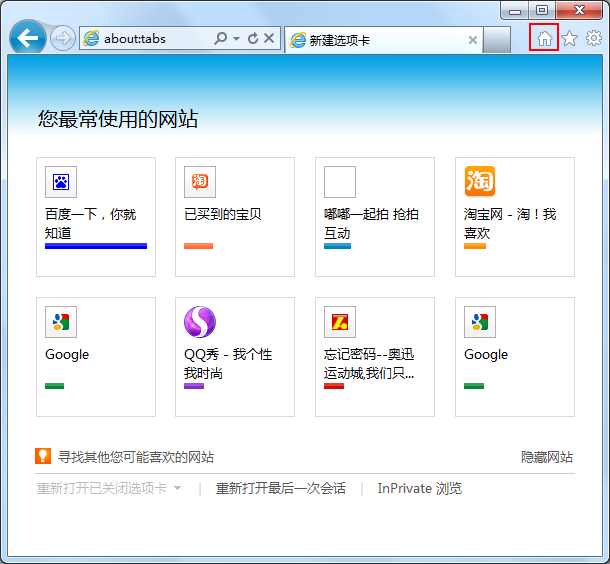Image resolution: width=610 pixels, height=564 pixels.
Task: Click the orange lightbulb suggestion icon
Action: coord(43,456)
